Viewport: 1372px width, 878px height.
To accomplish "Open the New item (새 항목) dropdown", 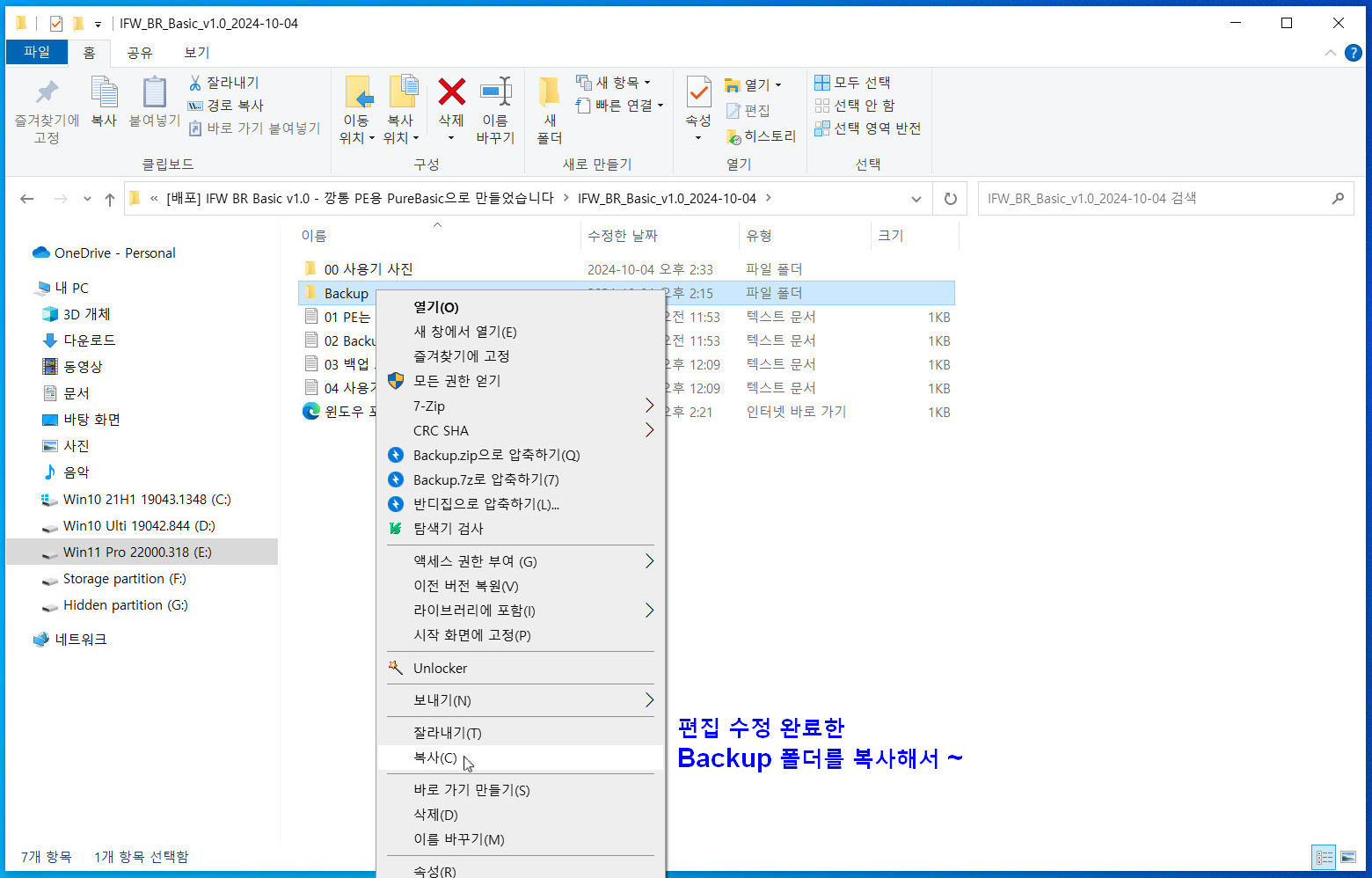I will click(x=614, y=83).
